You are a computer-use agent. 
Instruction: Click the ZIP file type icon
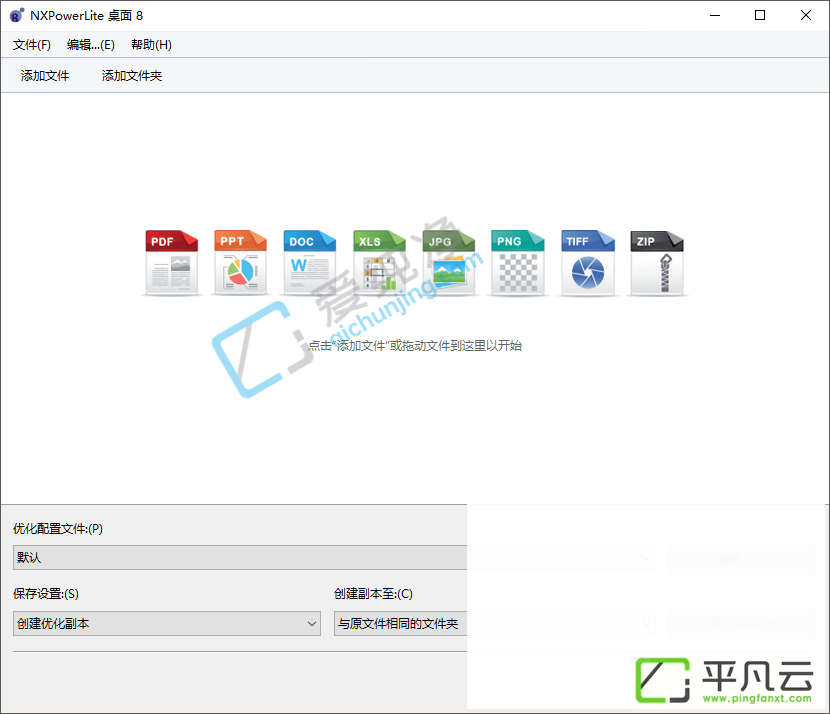[x=657, y=263]
